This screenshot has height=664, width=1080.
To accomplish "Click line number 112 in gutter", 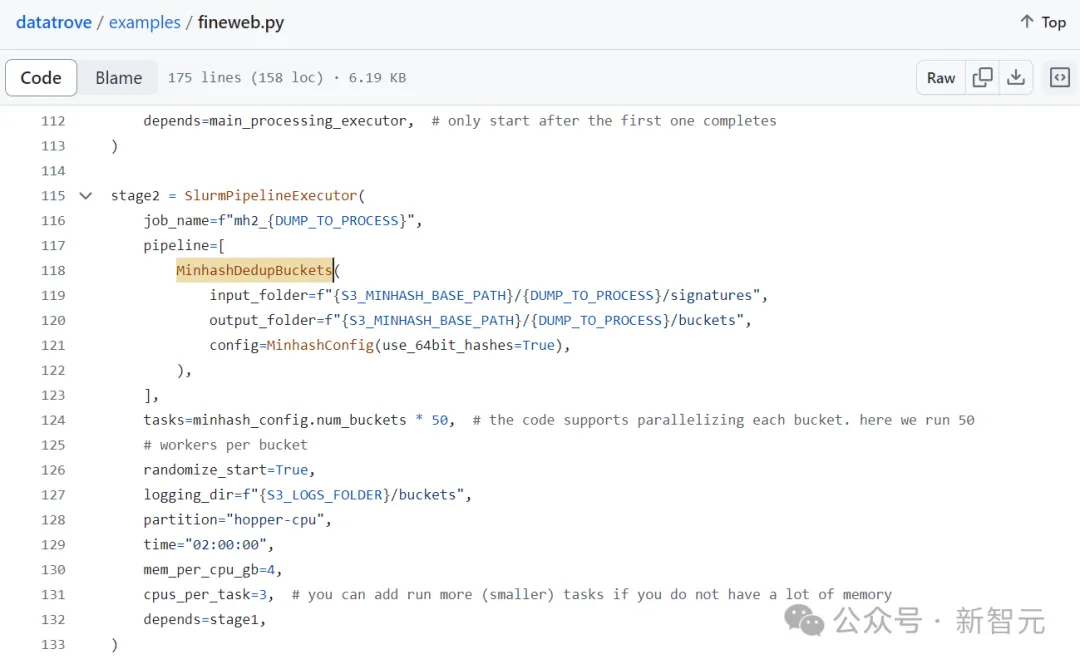I will 53,121.
